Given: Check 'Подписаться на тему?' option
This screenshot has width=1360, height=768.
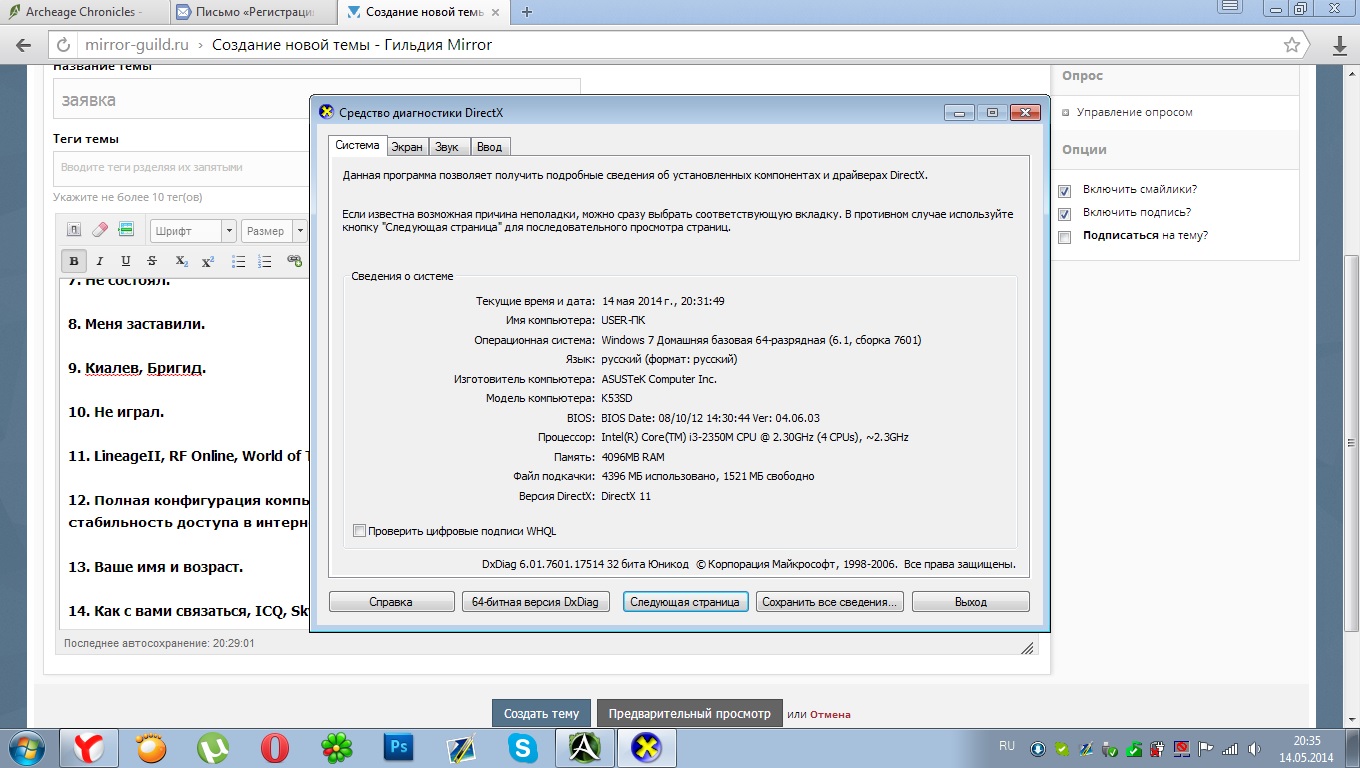Looking at the screenshot, I should click(x=1064, y=237).
